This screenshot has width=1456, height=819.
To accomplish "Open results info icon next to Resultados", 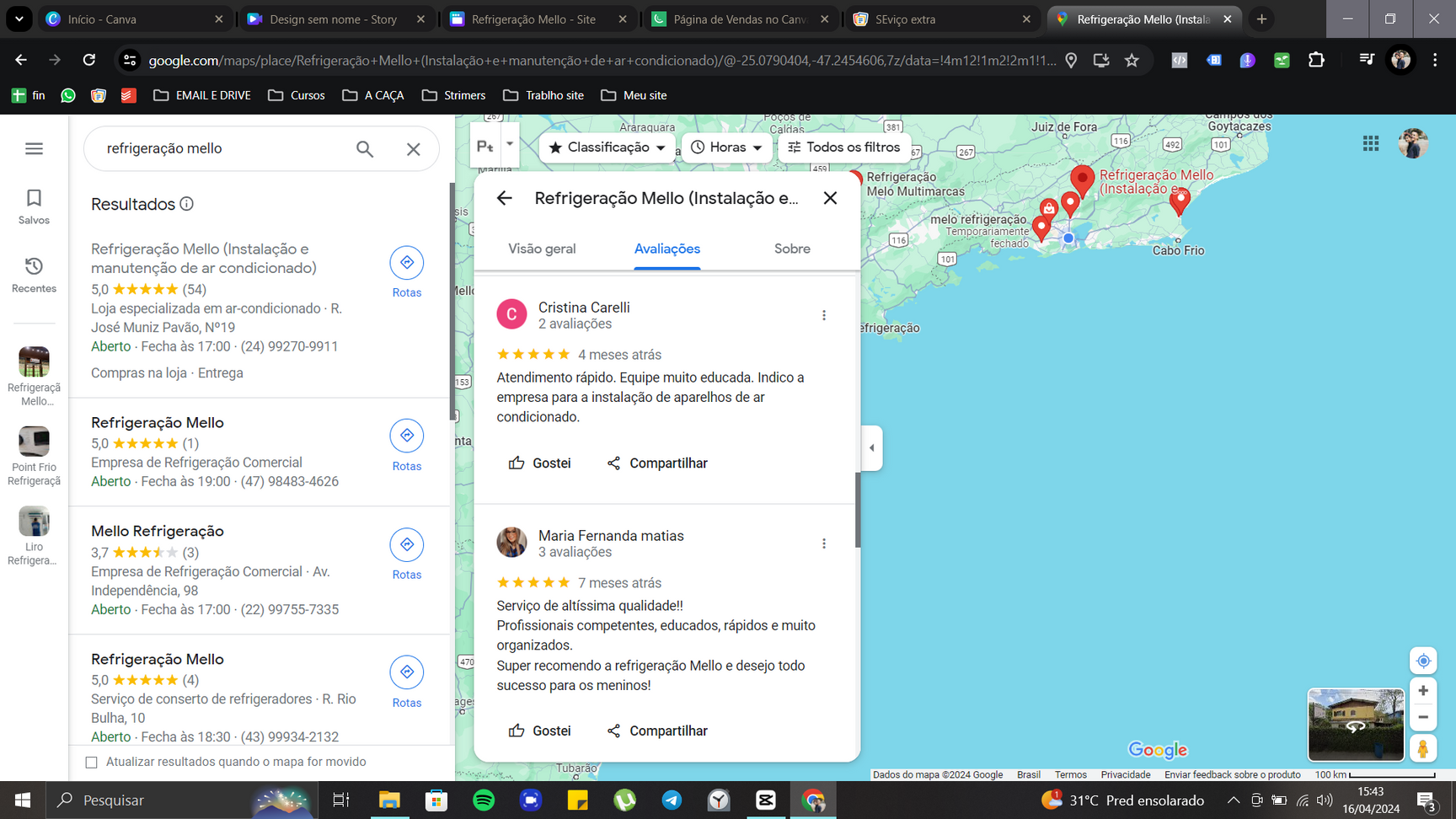I will pos(187,204).
